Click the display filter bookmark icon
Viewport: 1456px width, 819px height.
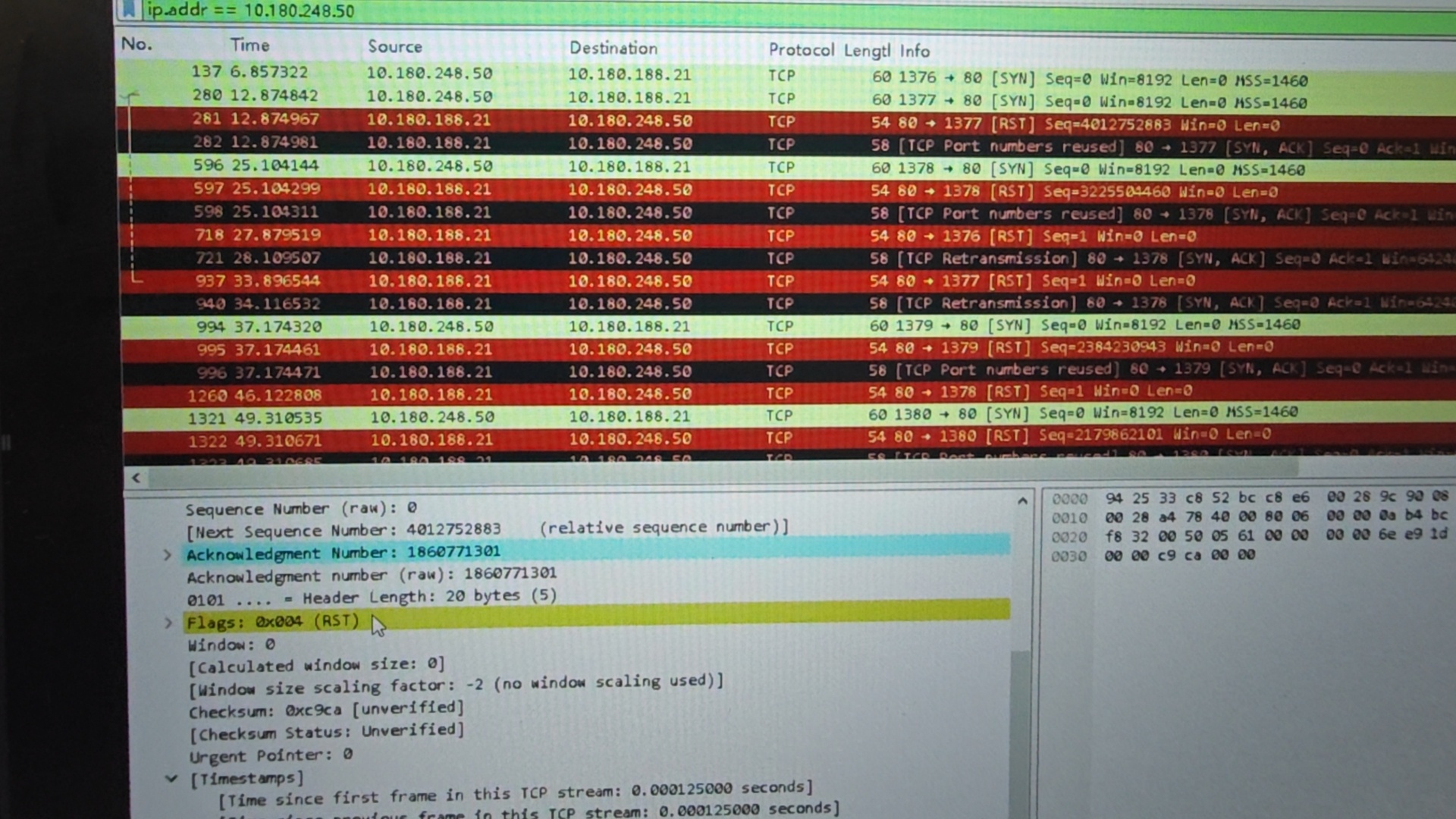coord(129,9)
